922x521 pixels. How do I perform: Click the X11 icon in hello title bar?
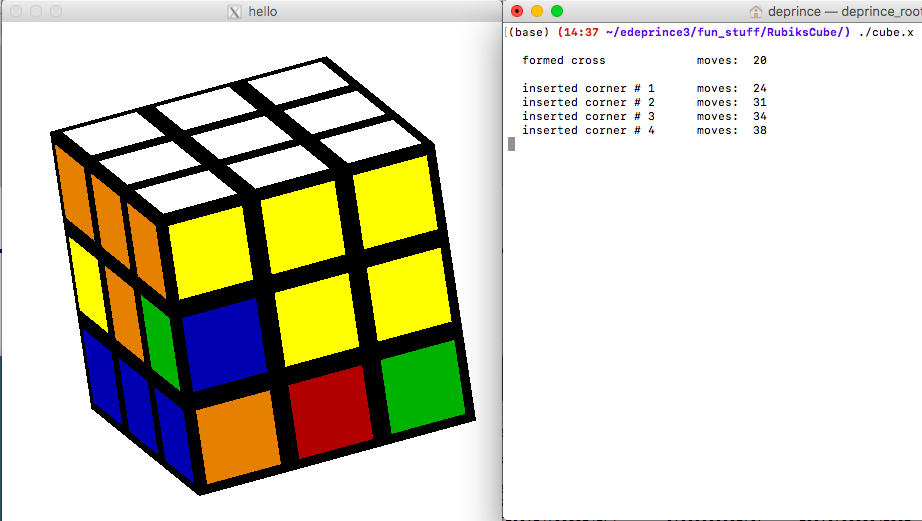coord(235,12)
